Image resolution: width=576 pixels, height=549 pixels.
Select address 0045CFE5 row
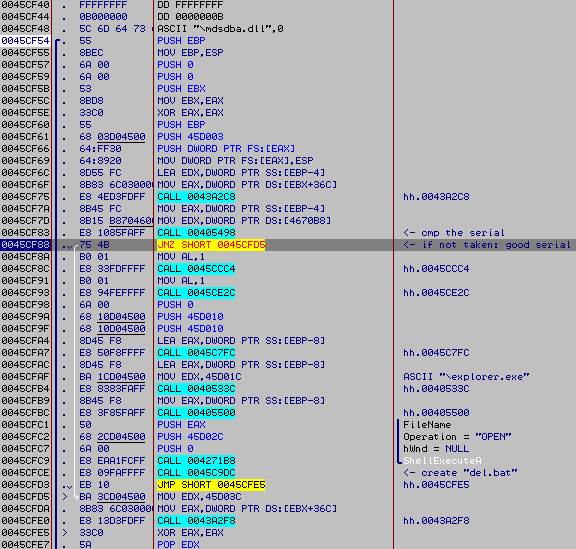25,533
